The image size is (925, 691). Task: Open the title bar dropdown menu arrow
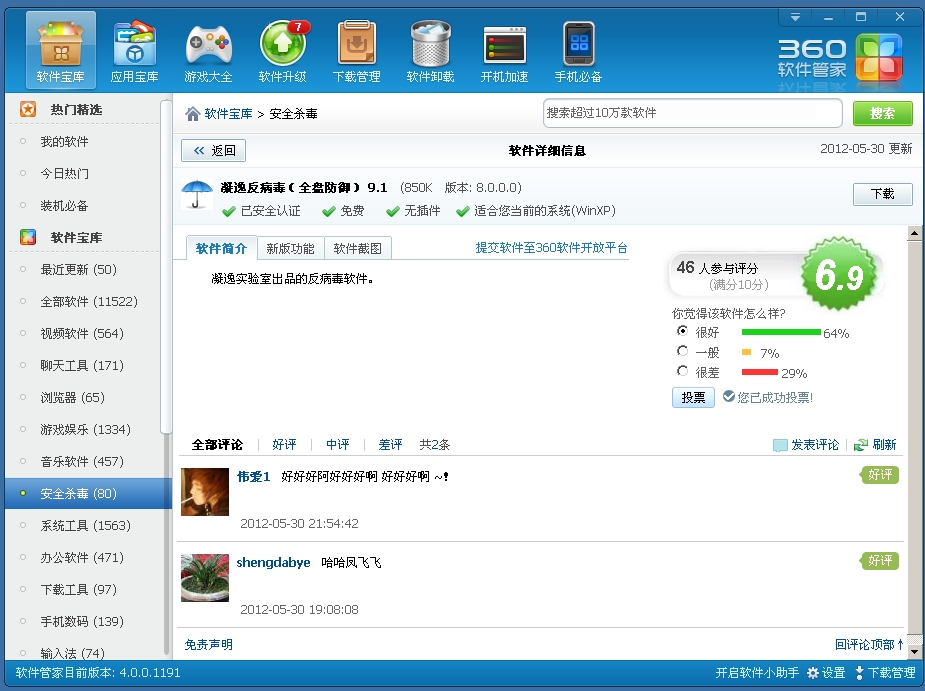tap(795, 17)
